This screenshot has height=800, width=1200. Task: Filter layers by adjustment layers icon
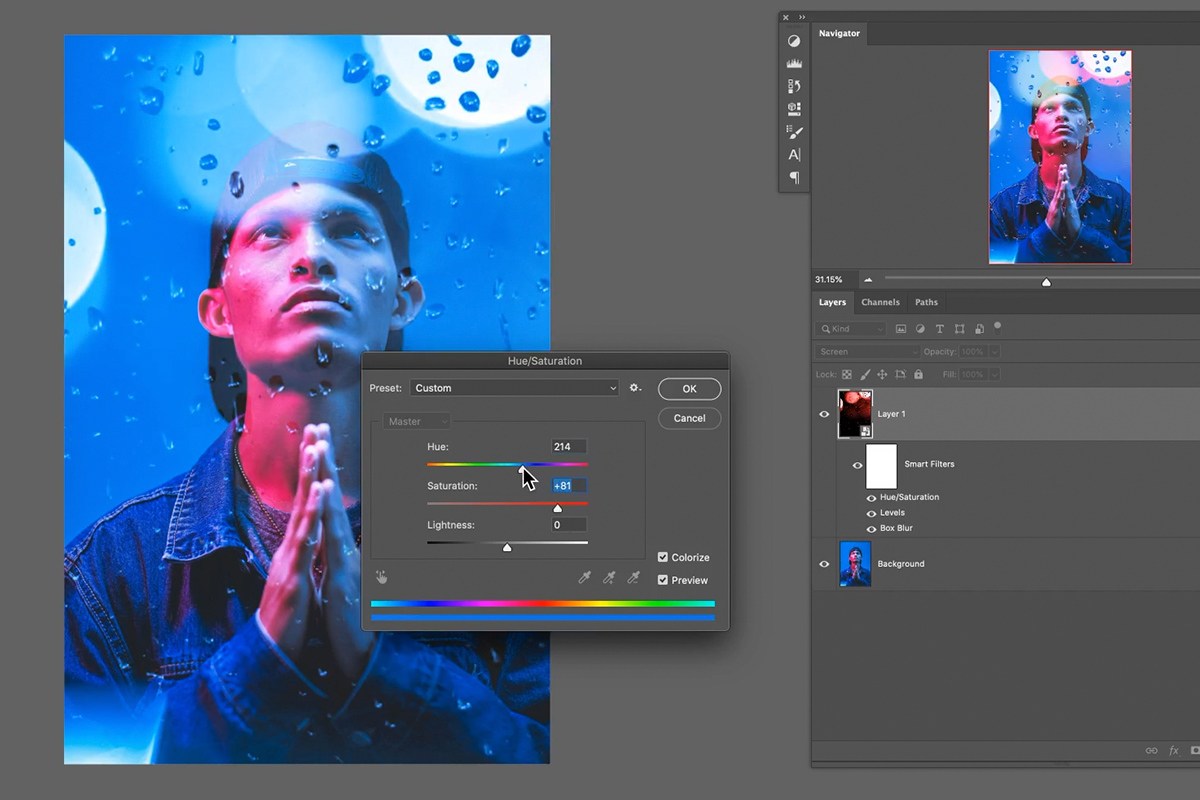click(920, 329)
